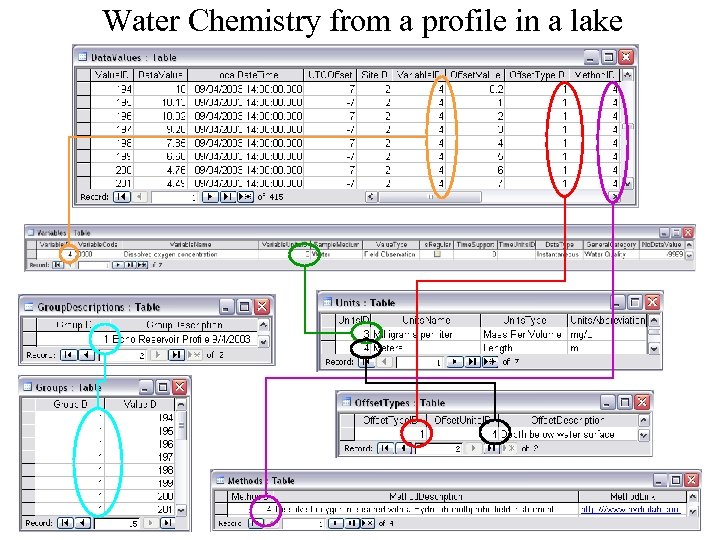Click record number field in Groups table
The image size is (720, 540).
pyautogui.click(x=117, y=523)
